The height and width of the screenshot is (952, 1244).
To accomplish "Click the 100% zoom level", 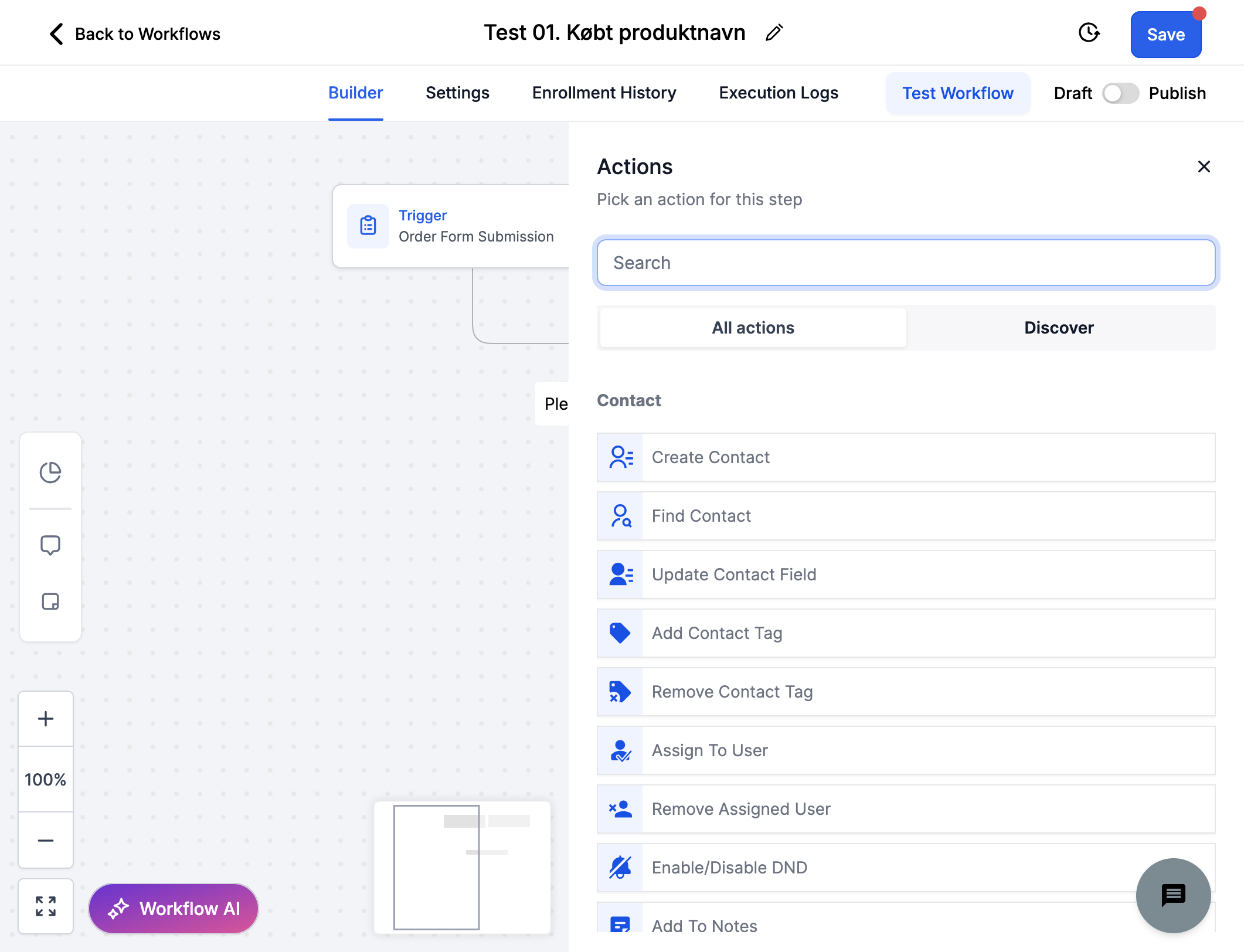I will click(46, 780).
